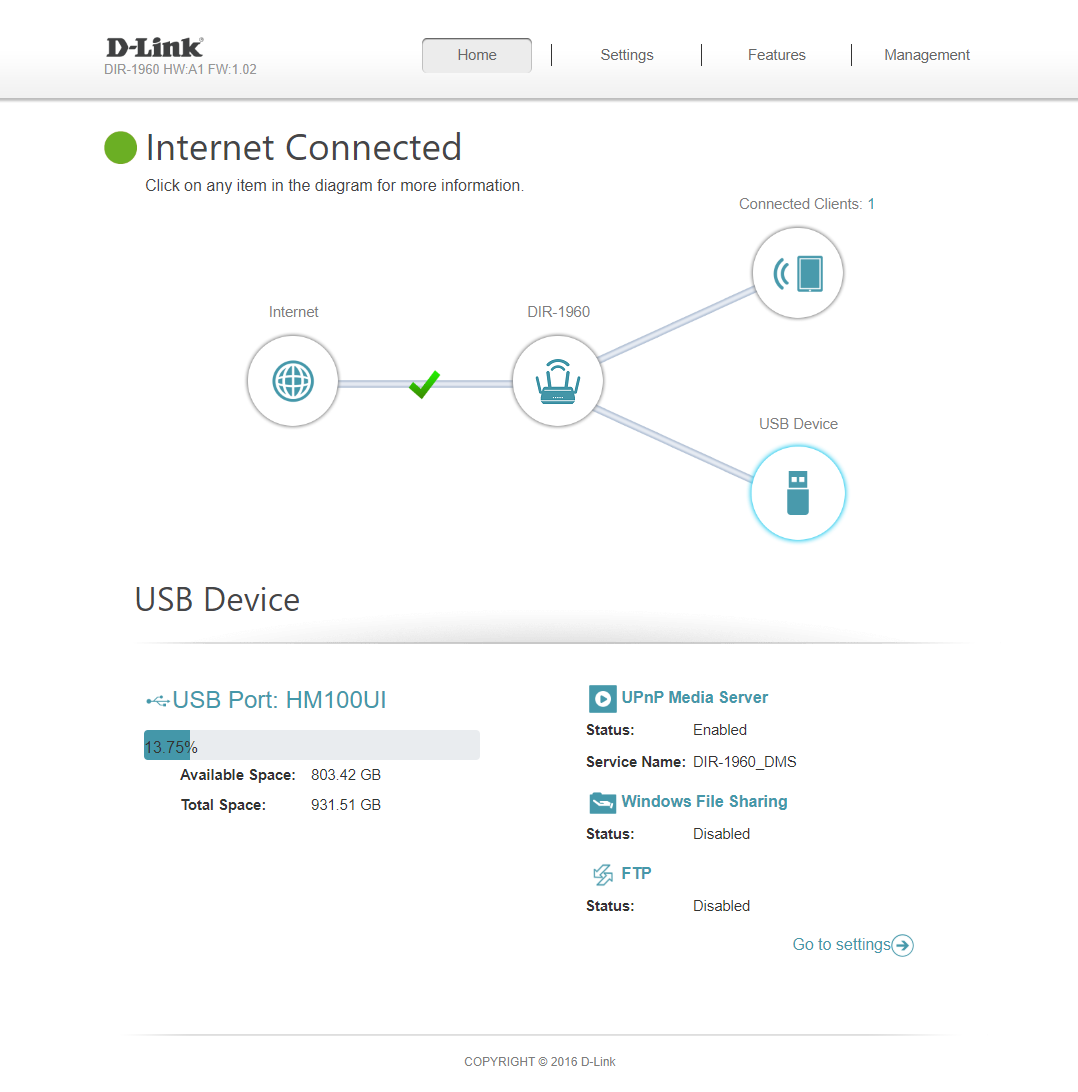The height and width of the screenshot is (1092, 1078).
Task: Click the Windows File Sharing folder icon
Action: 602,803
